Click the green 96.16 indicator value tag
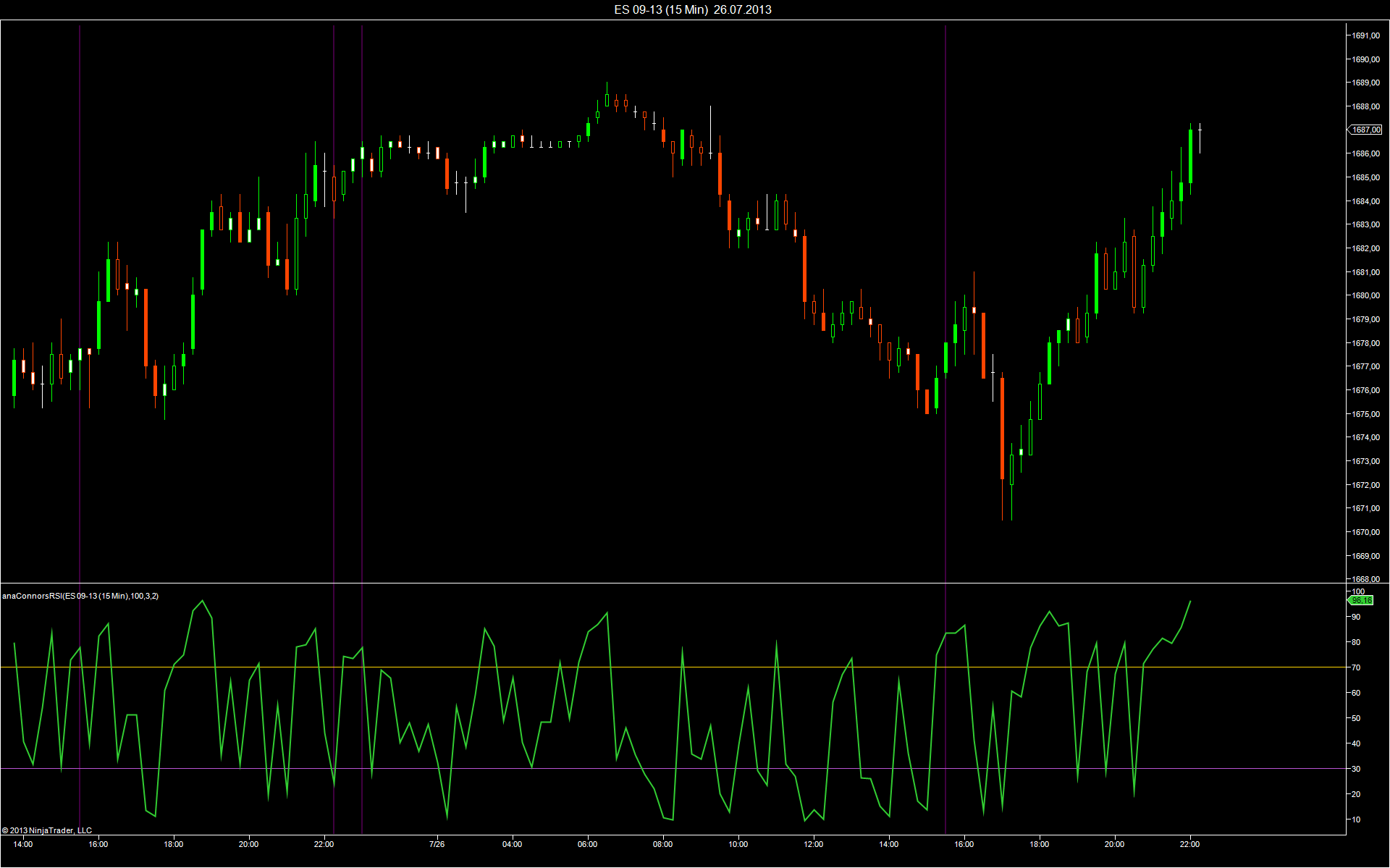 [1361, 600]
